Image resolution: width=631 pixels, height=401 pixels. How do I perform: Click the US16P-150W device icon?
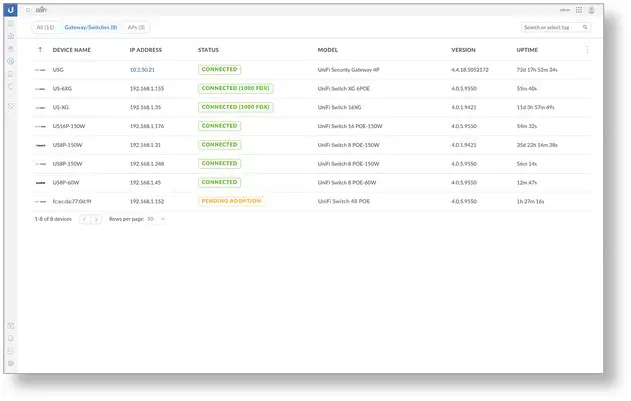pos(40,126)
